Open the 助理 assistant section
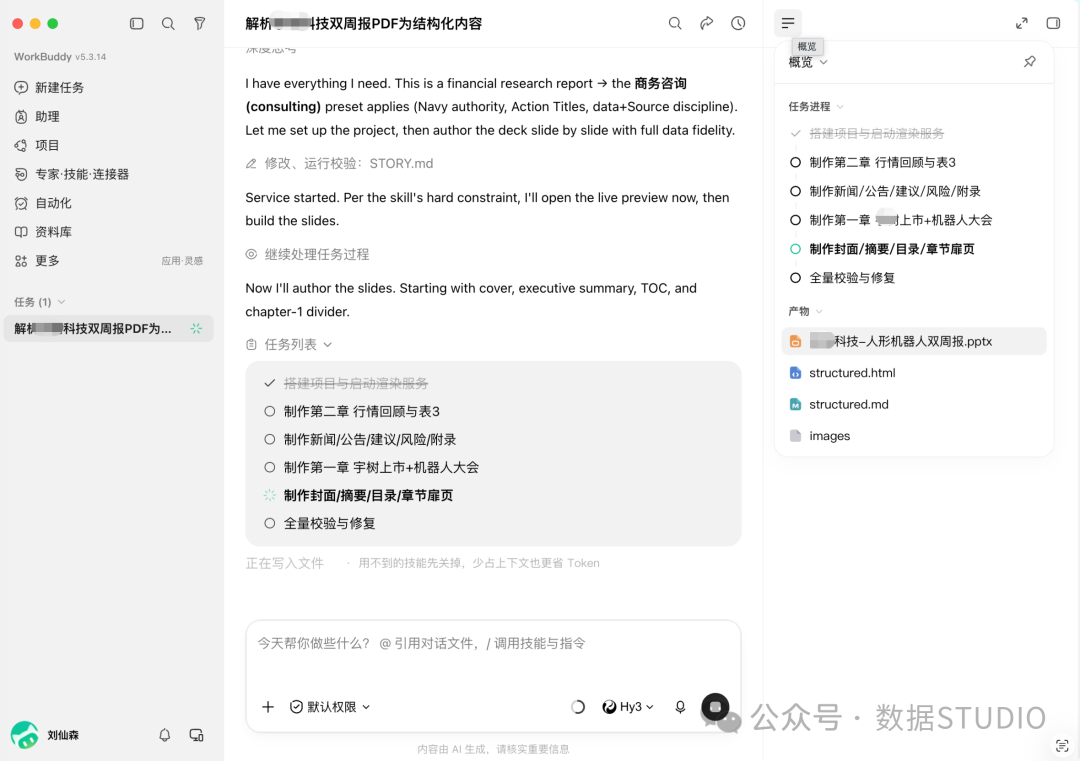The height and width of the screenshot is (761, 1080). pyautogui.click(x=37, y=116)
